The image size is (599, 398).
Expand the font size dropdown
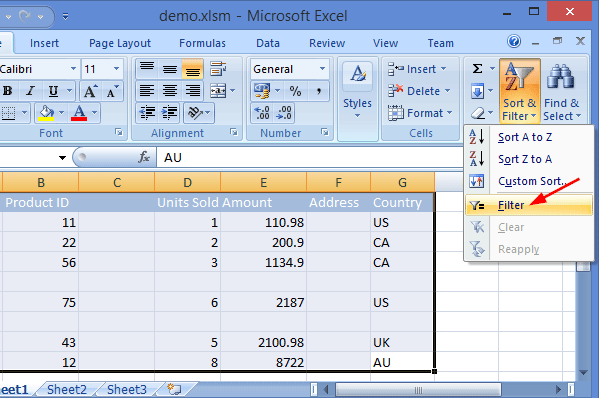[x=117, y=69]
